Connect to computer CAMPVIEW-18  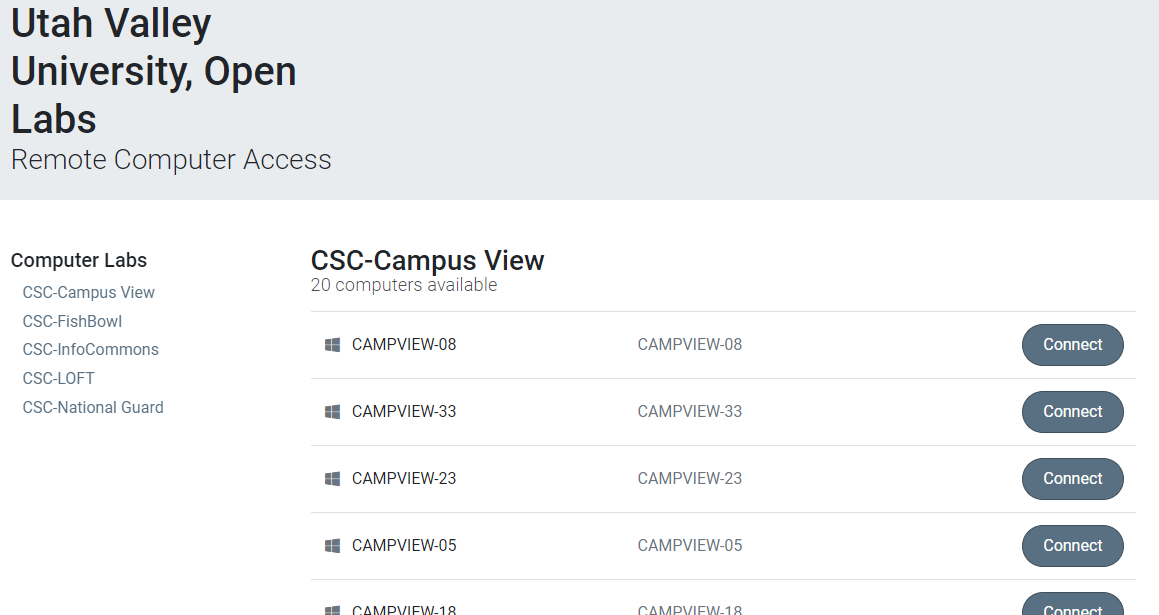coord(1073,604)
